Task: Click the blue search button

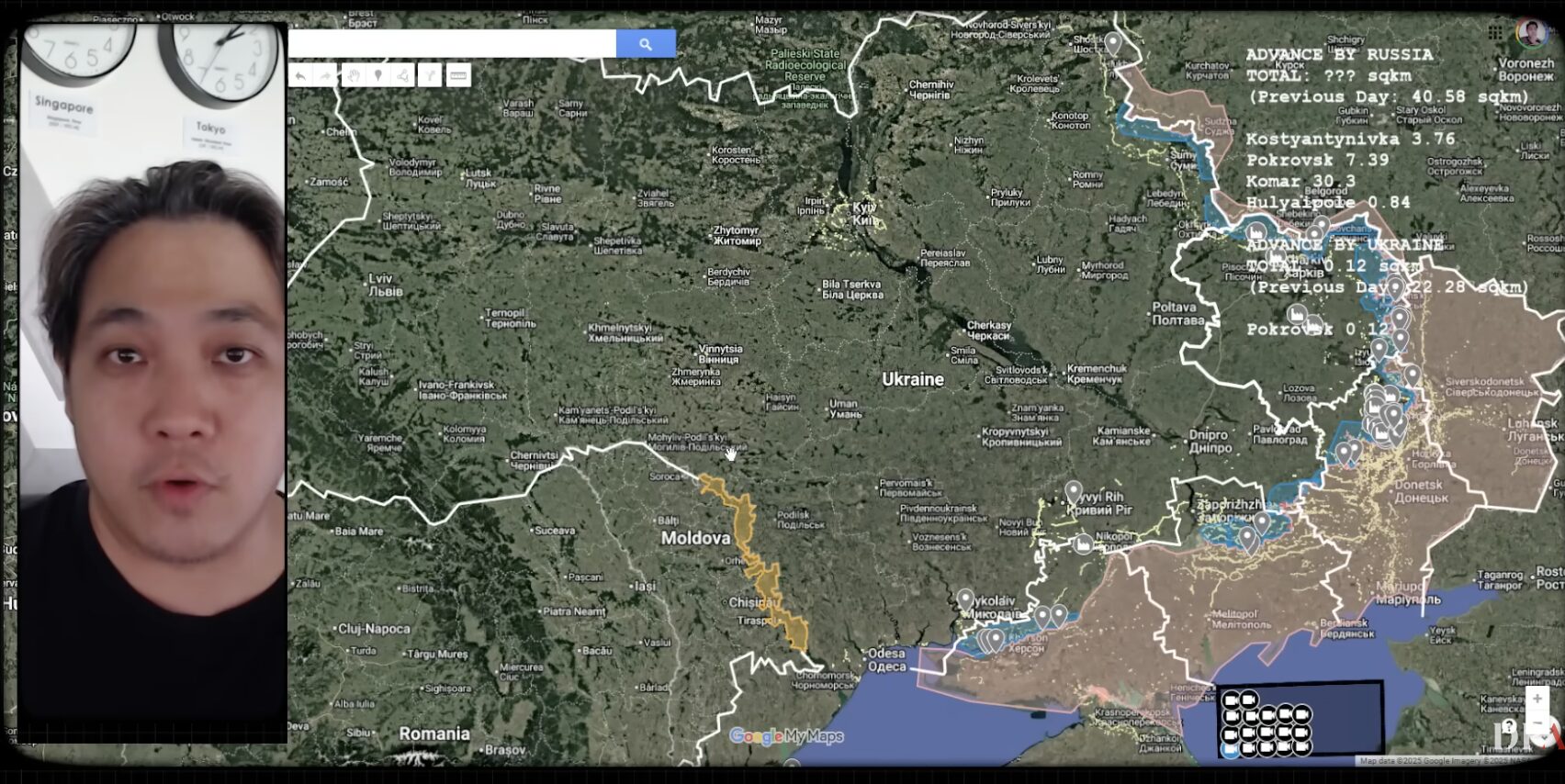Action: [646, 43]
